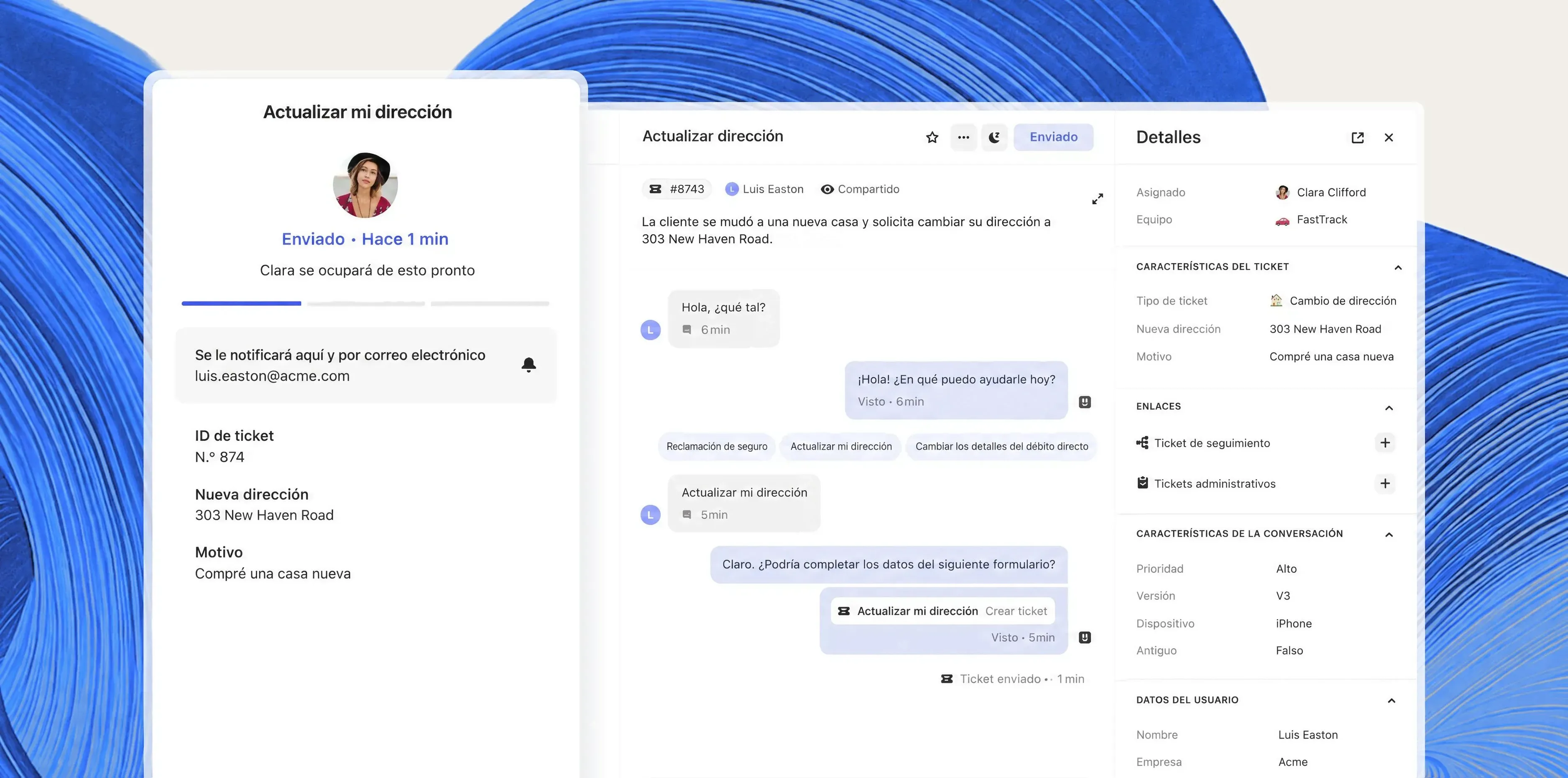Screen dimensions: 1568x778
Task: Click the Antiguo value Falso
Action: 1289,651
